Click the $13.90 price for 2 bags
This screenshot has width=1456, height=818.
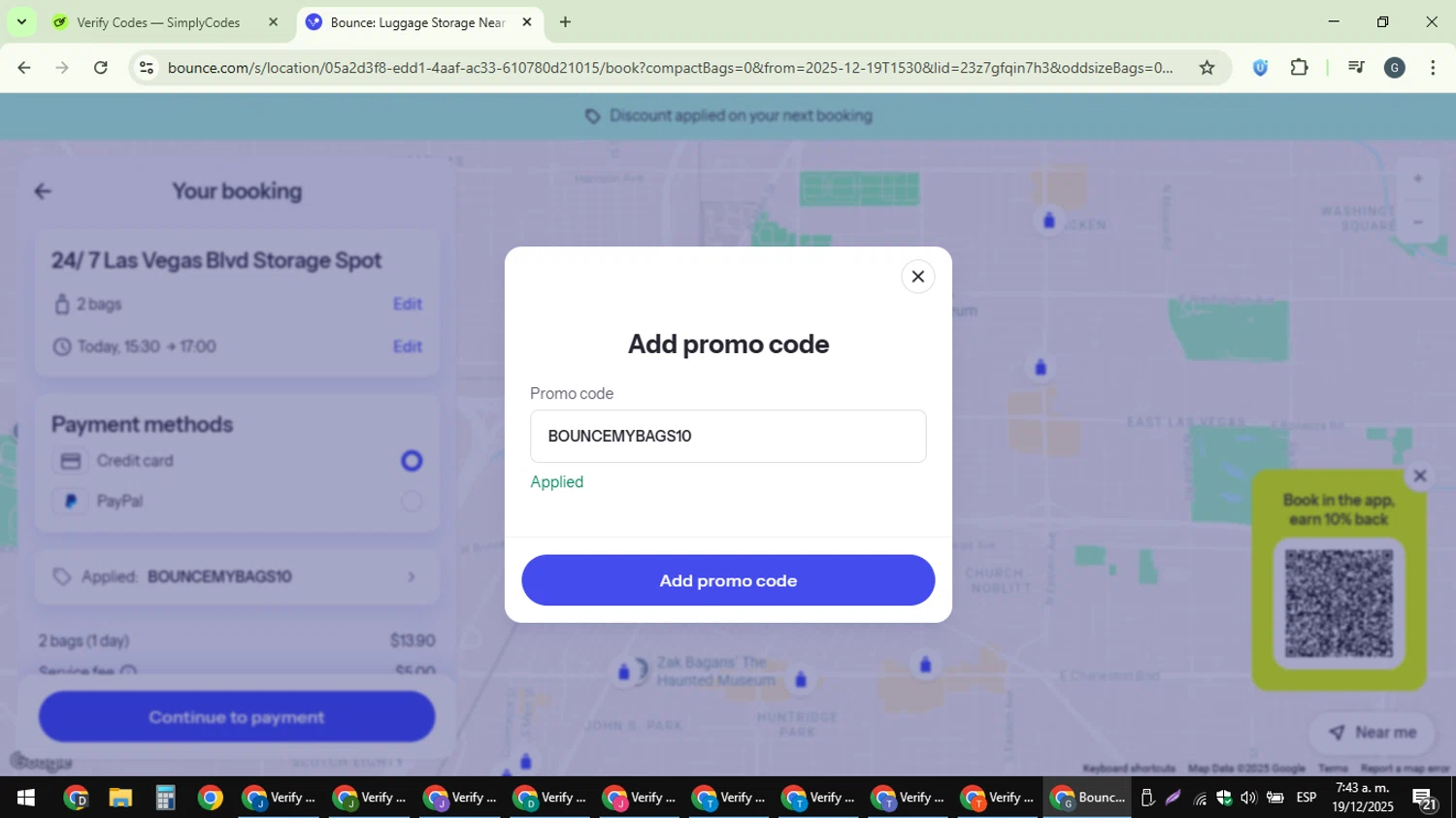coord(413,640)
